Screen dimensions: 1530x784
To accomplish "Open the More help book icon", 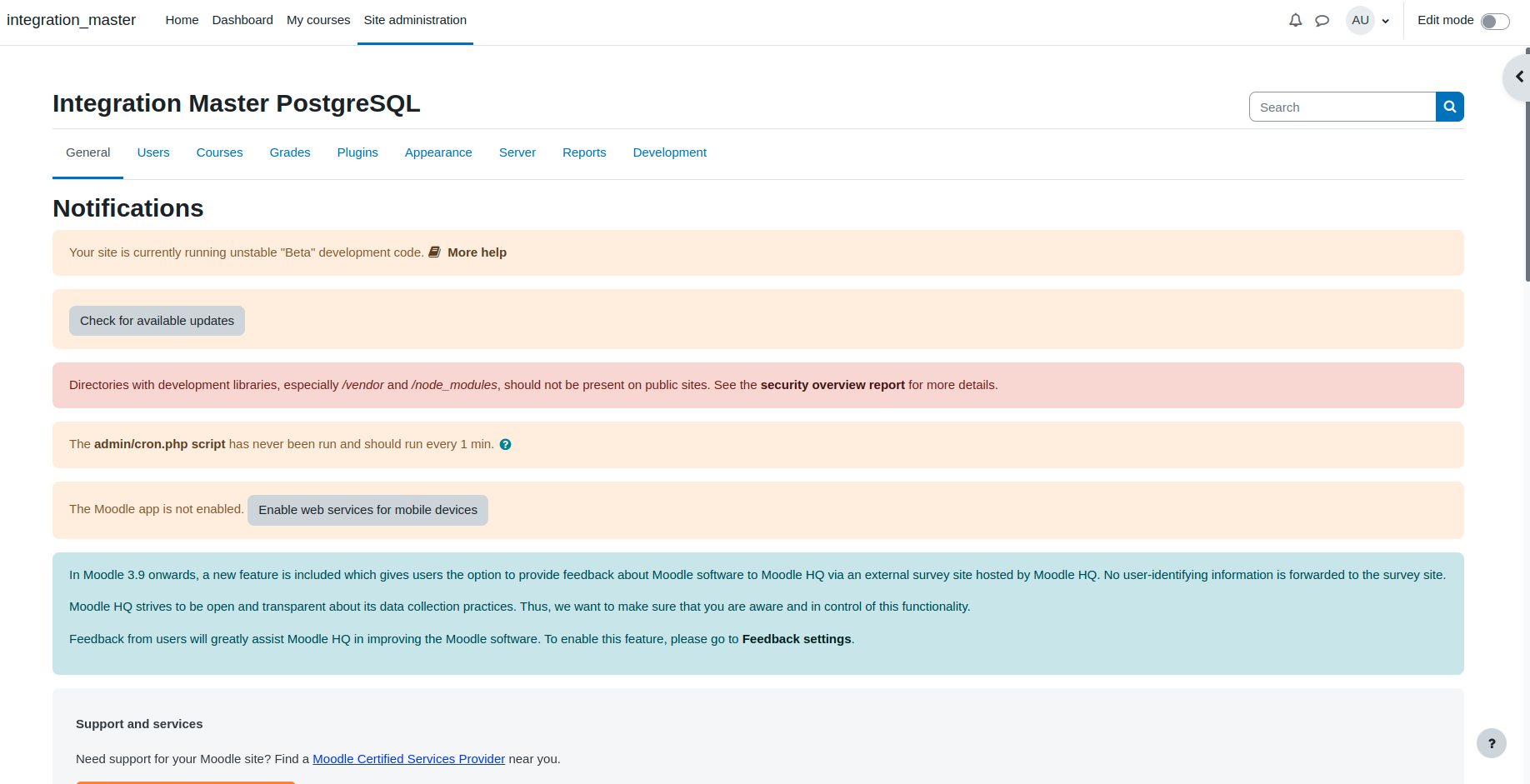I will [x=434, y=252].
